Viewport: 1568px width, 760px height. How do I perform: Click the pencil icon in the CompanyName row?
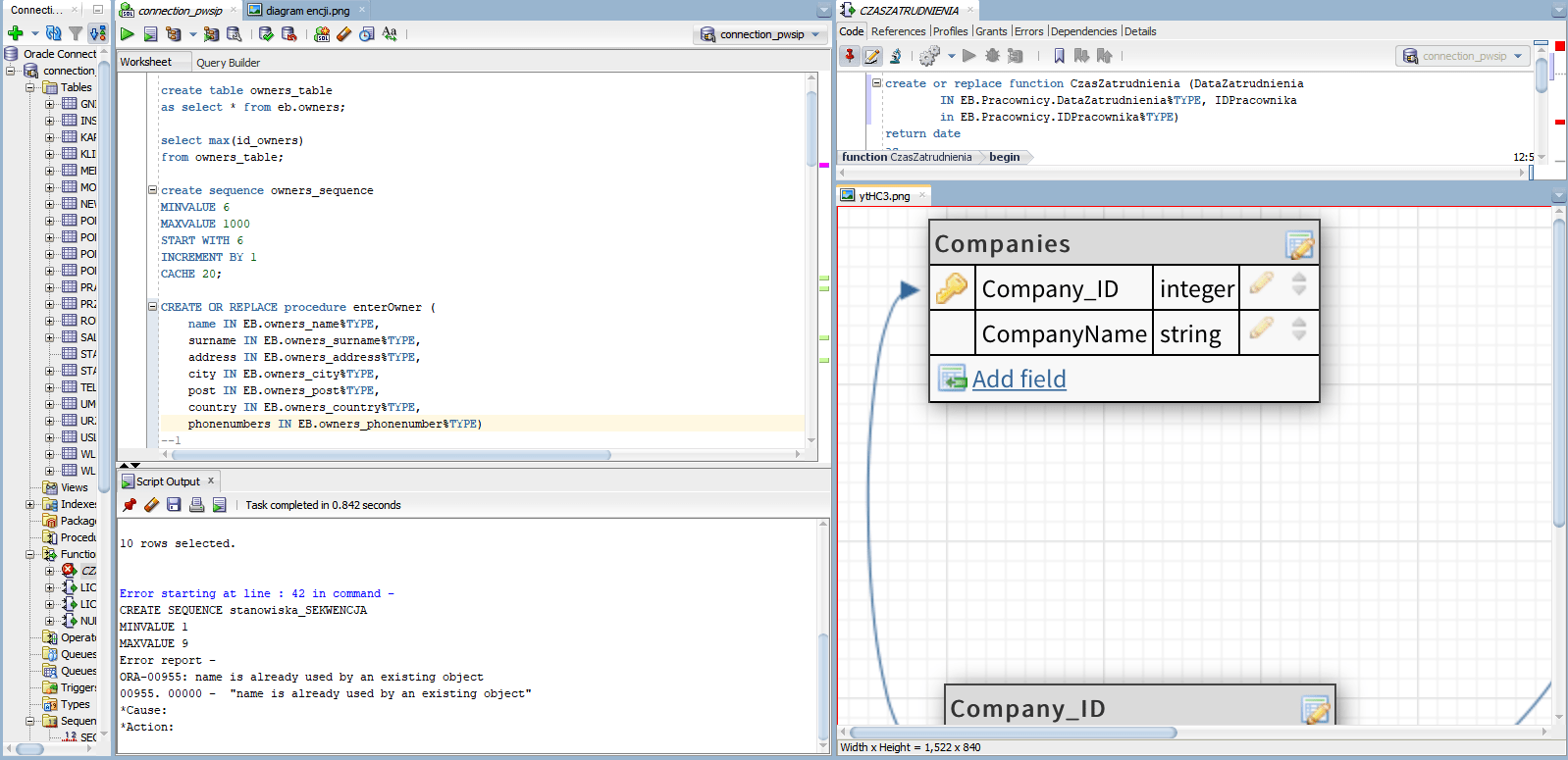[1262, 329]
